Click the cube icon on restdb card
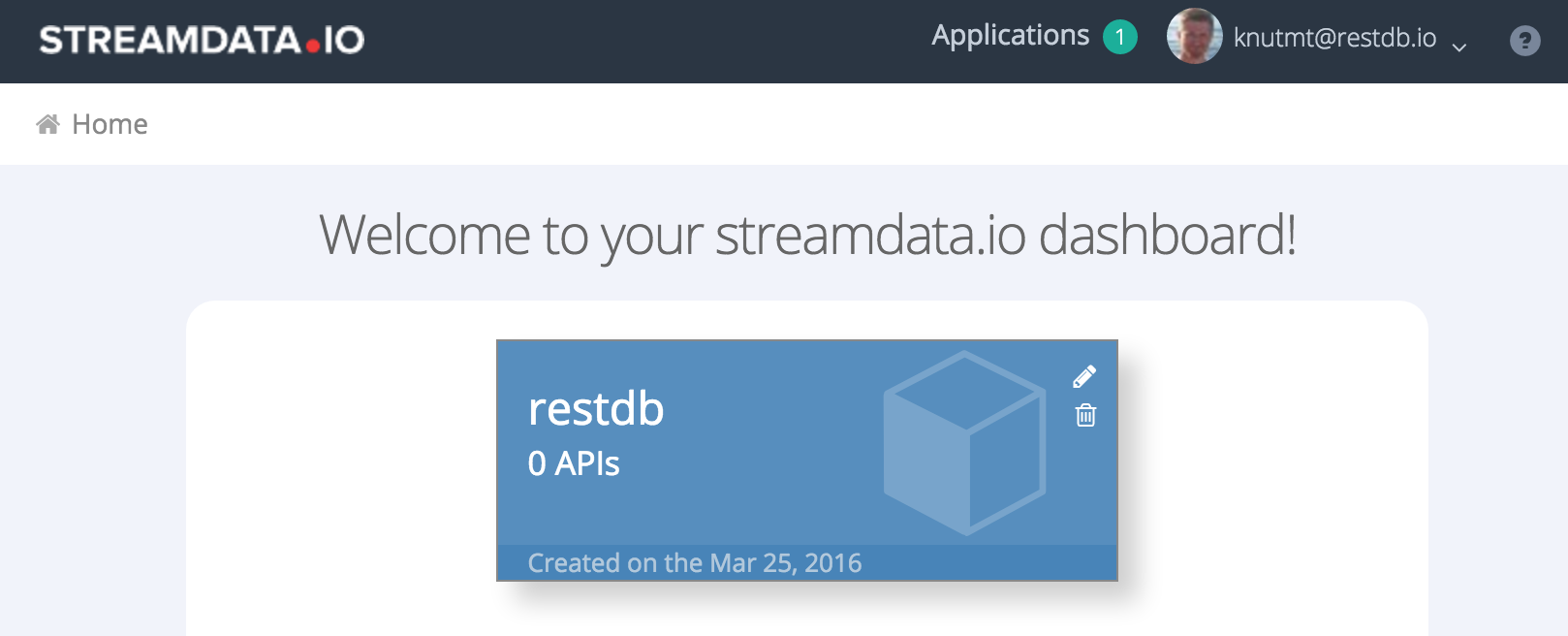 pyautogui.click(x=964, y=443)
